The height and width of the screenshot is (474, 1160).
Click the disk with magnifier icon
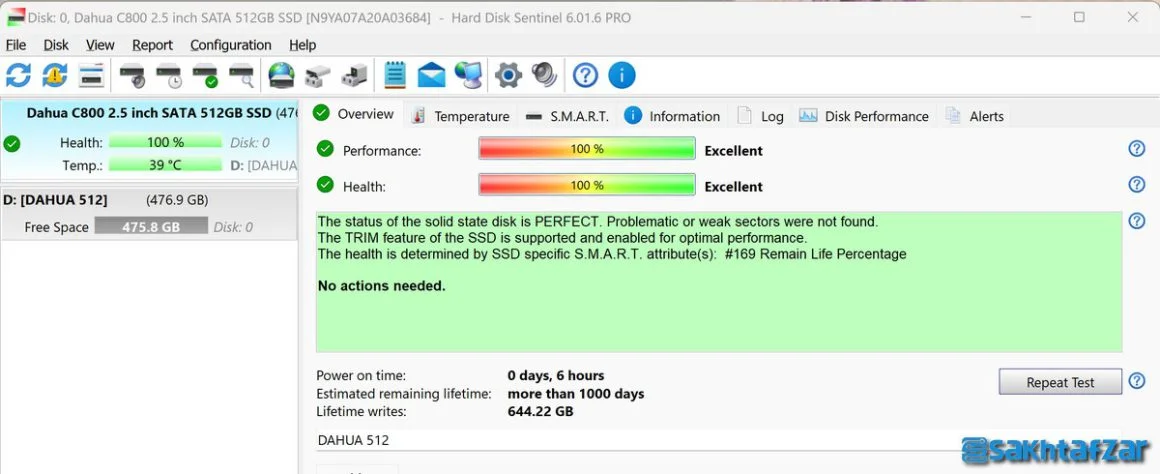pos(241,75)
